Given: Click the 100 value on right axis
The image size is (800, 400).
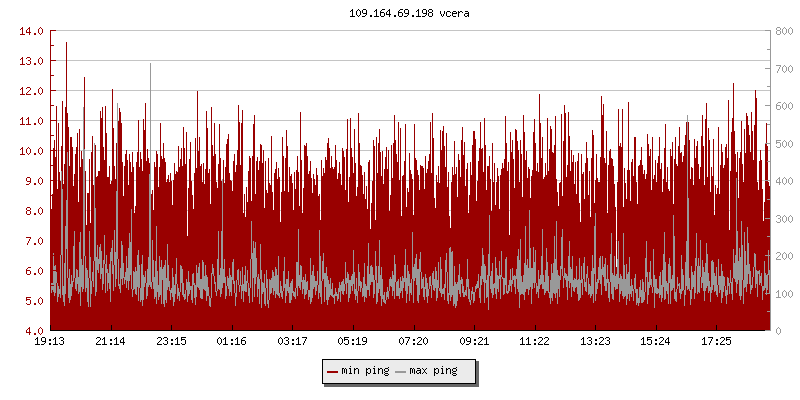Looking at the screenshot, I should point(783,294).
